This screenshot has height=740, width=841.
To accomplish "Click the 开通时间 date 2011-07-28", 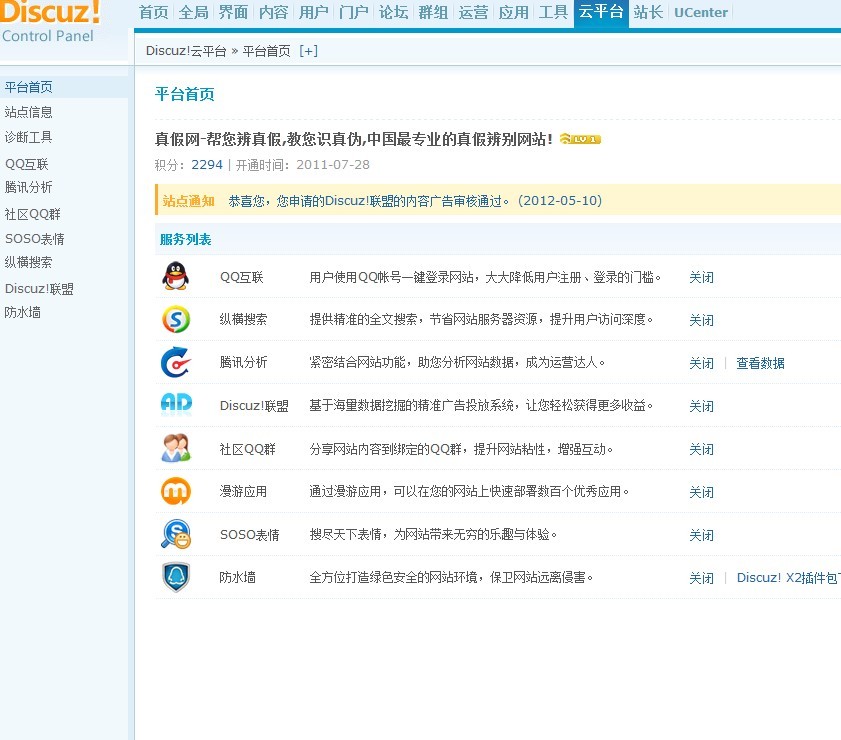I will pyautogui.click(x=333, y=165).
